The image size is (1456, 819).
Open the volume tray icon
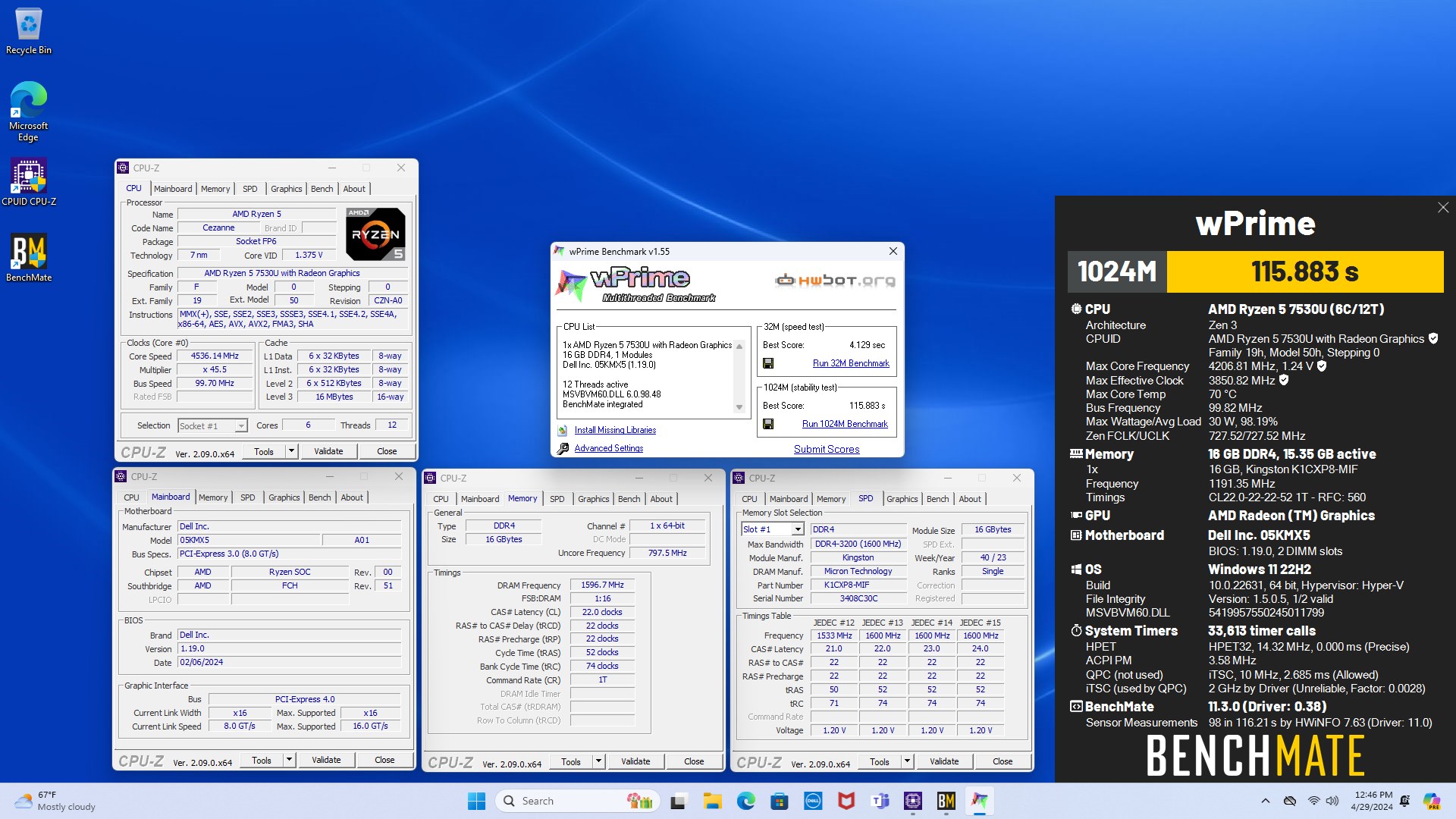point(1332,801)
